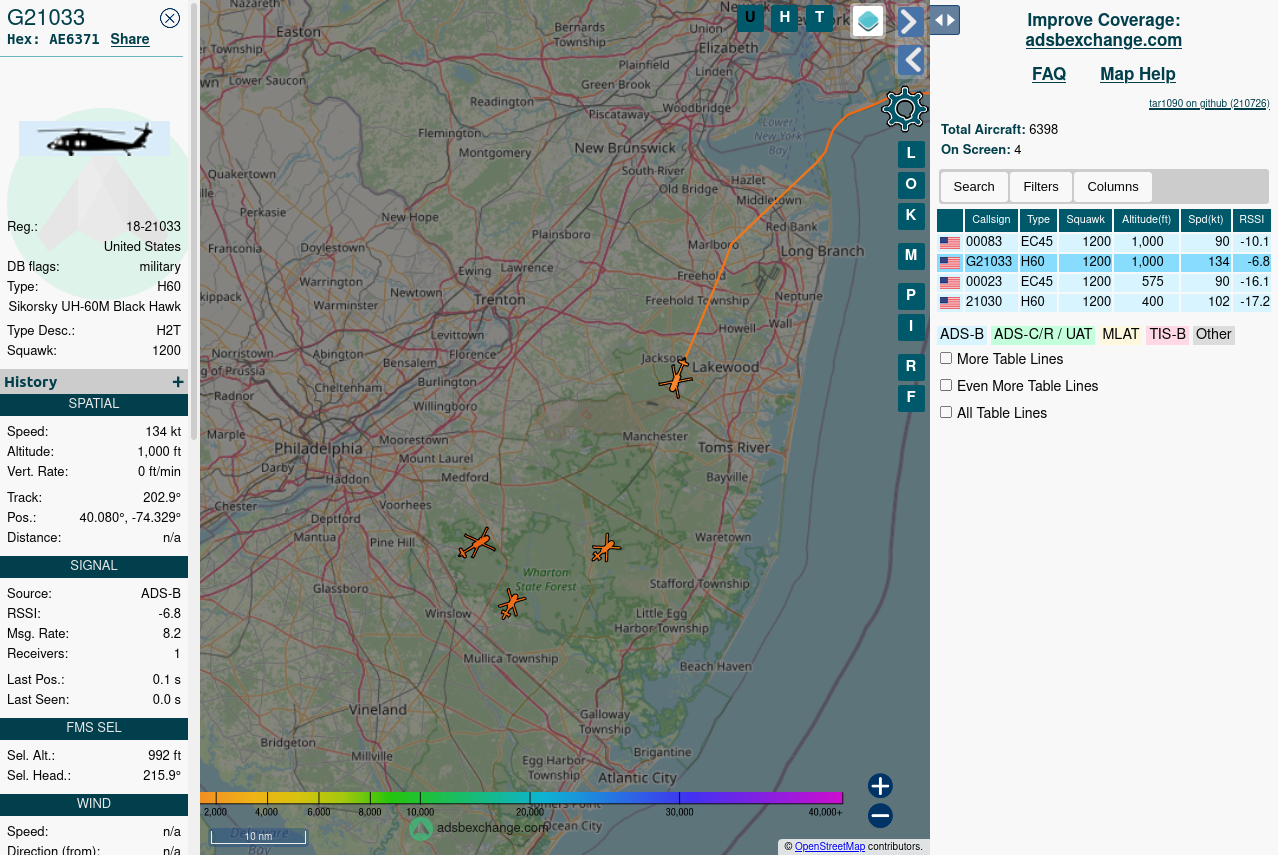Screen dimensions: 1278x855
Task: Zoom in with the plus button
Action: click(880, 786)
